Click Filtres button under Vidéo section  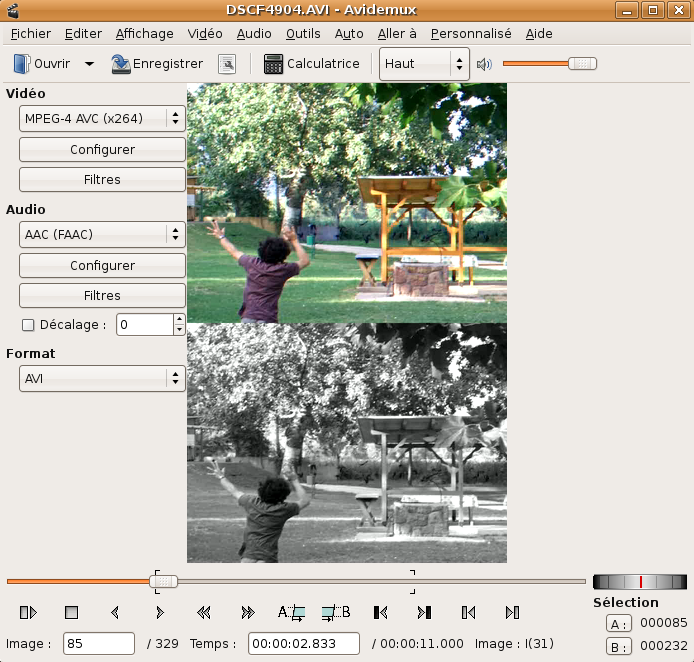pos(102,180)
